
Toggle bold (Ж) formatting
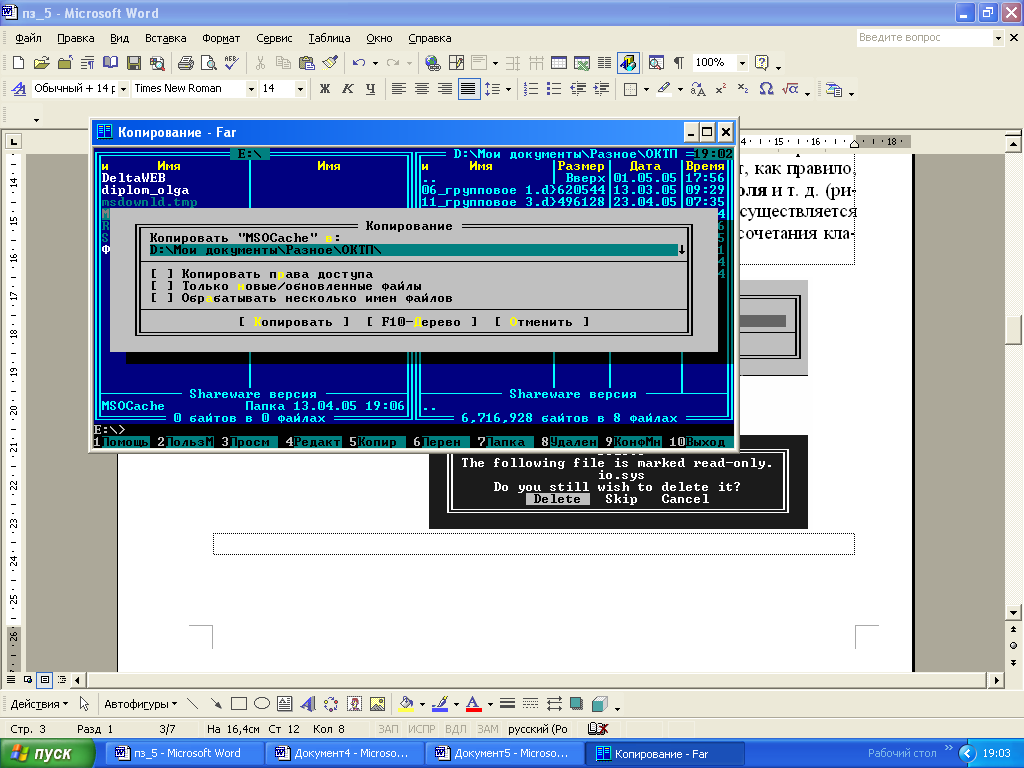[x=325, y=89]
